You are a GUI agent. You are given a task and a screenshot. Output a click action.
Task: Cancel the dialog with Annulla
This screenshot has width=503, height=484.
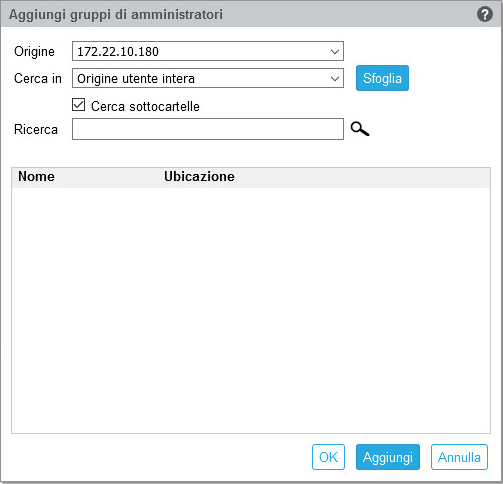pyautogui.click(x=459, y=457)
